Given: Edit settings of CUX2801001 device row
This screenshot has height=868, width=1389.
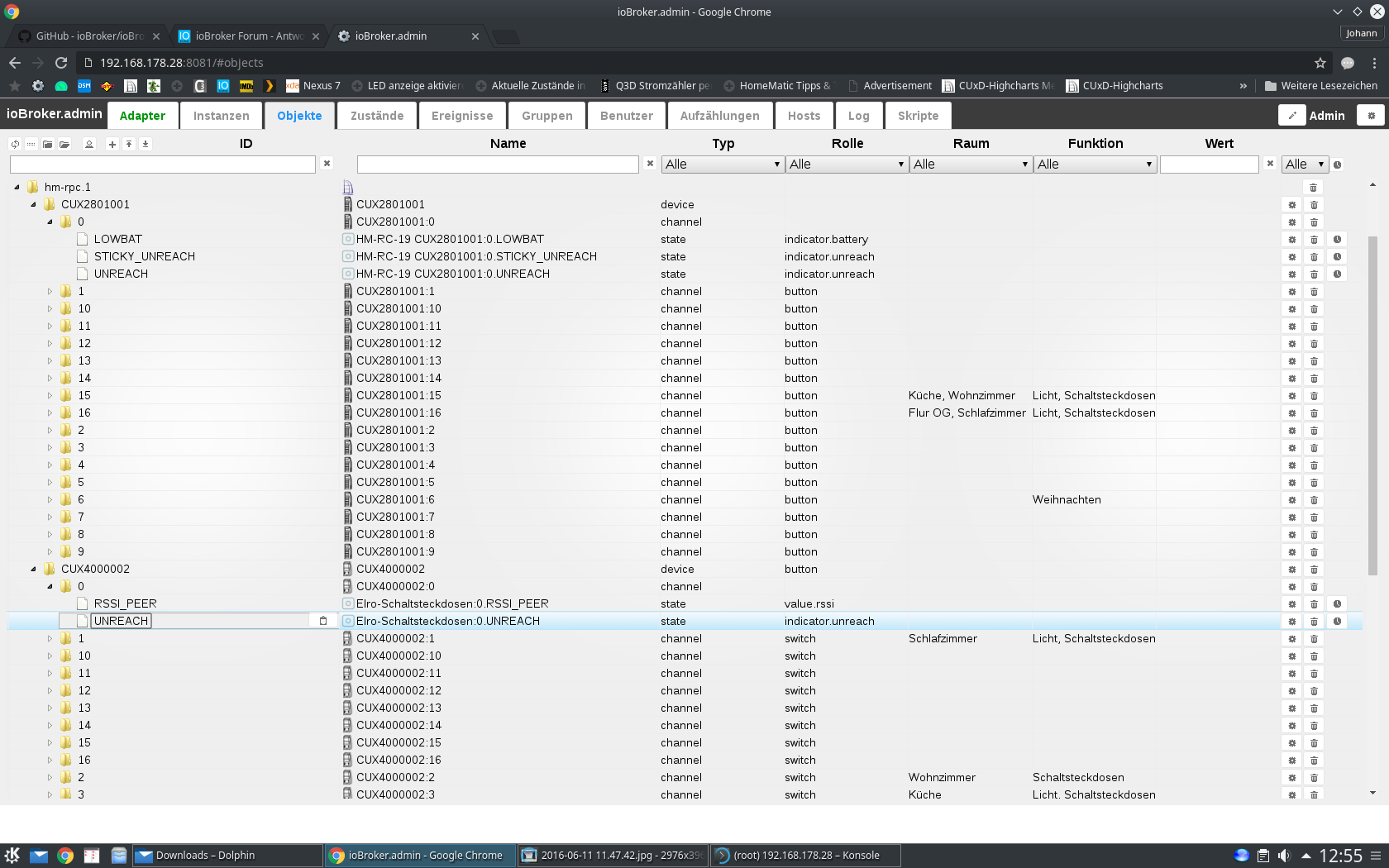Looking at the screenshot, I should pyautogui.click(x=1291, y=205).
